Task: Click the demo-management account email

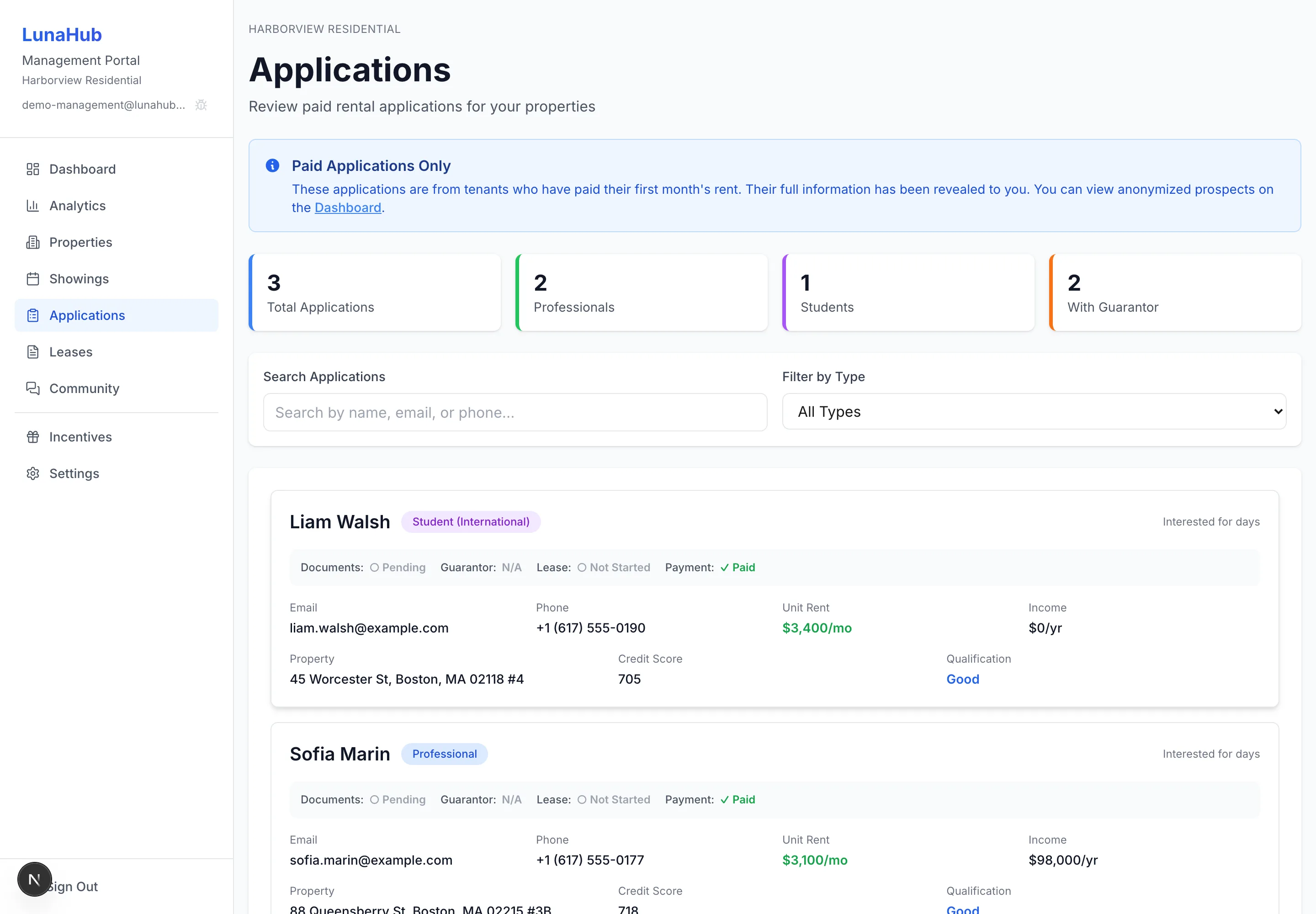Action: (x=104, y=105)
